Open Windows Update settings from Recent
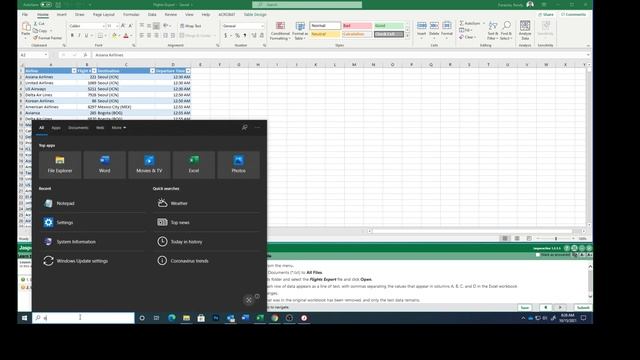This screenshot has width=640, height=360. pos(92,261)
